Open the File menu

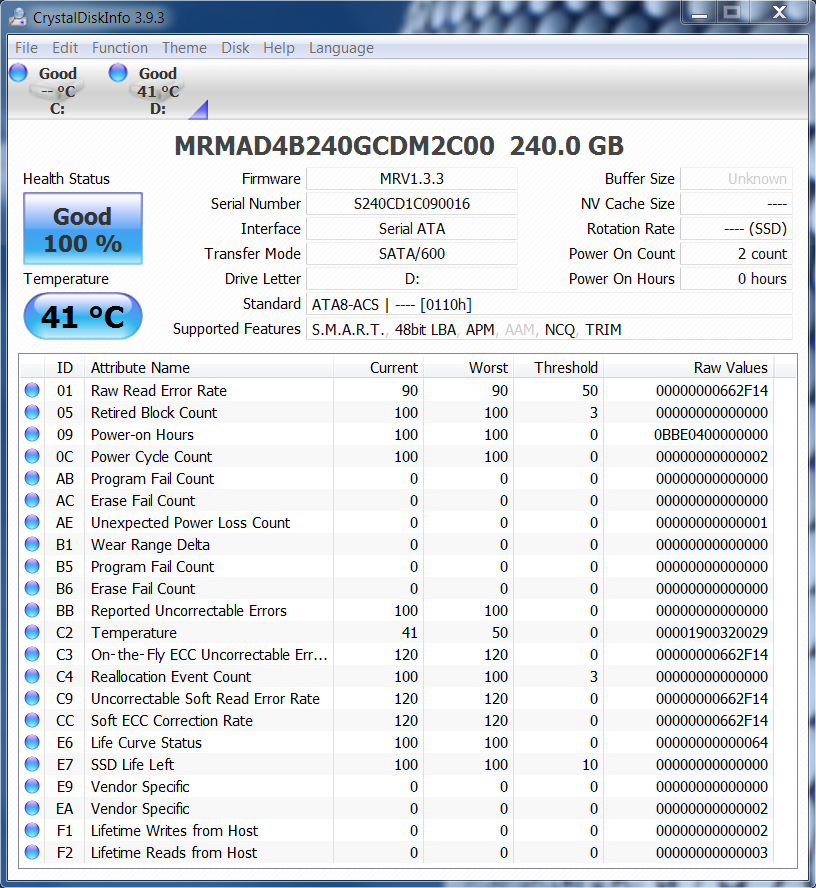click(x=26, y=48)
